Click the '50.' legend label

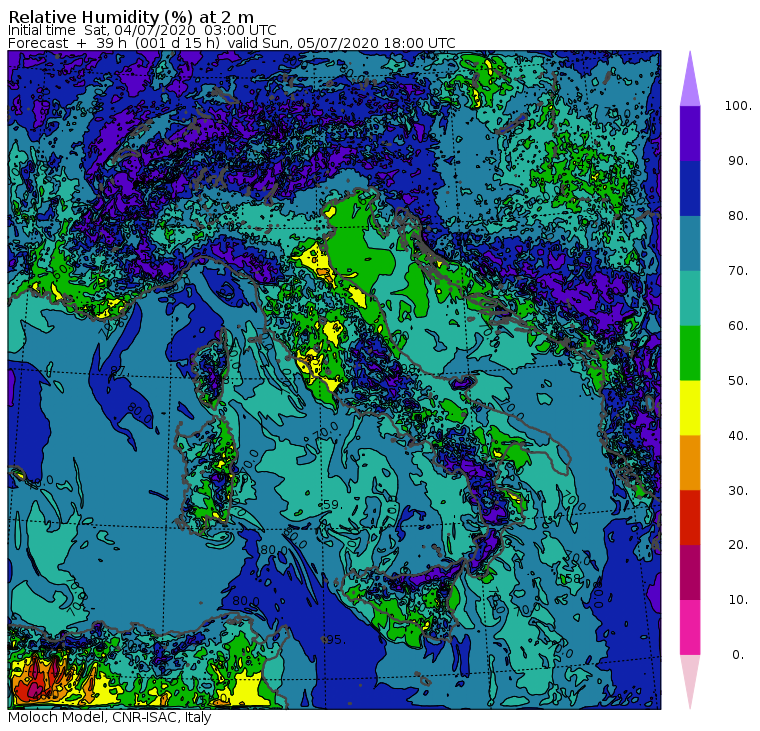tap(738, 380)
